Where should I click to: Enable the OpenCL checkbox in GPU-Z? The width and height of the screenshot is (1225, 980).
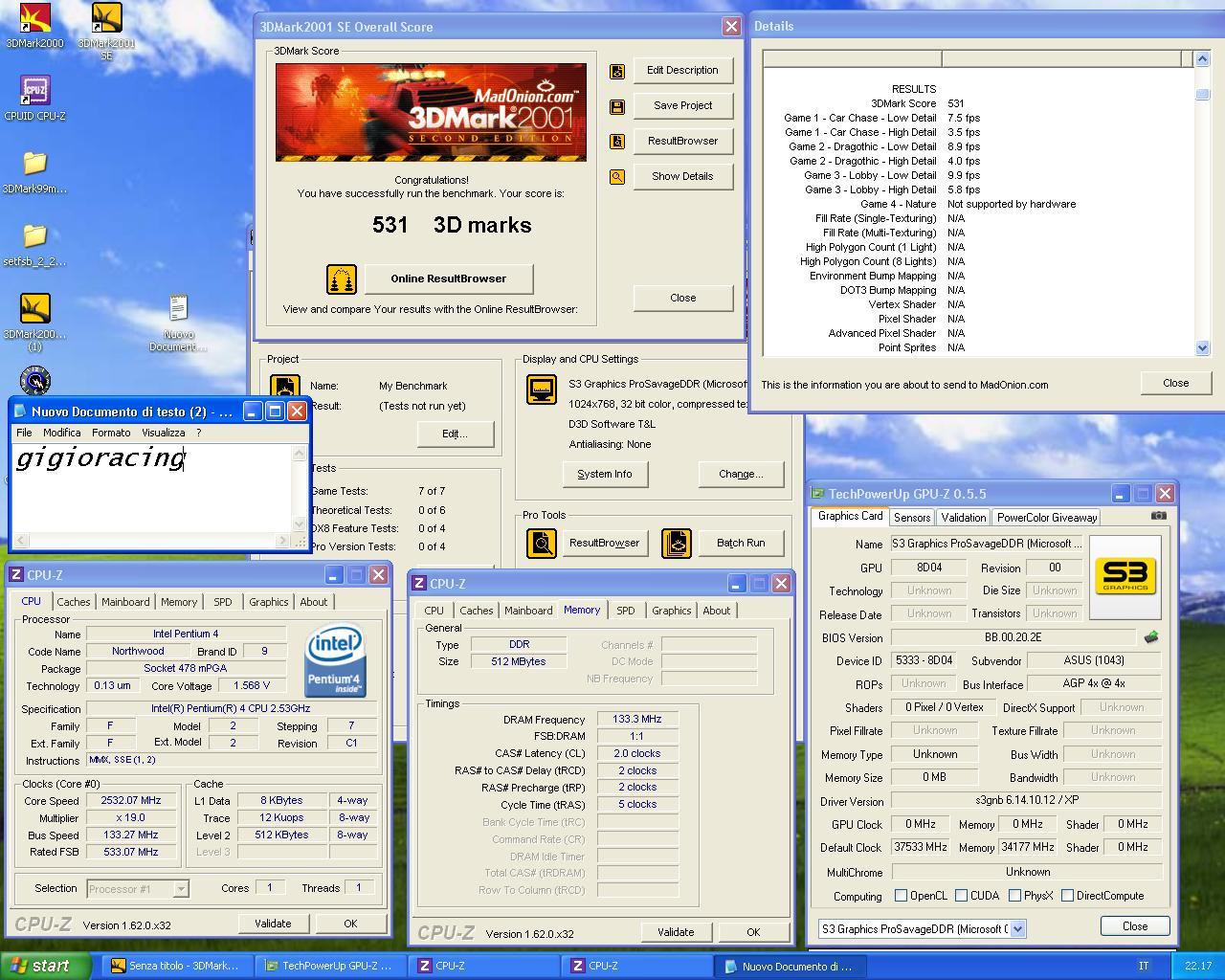click(901, 896)
